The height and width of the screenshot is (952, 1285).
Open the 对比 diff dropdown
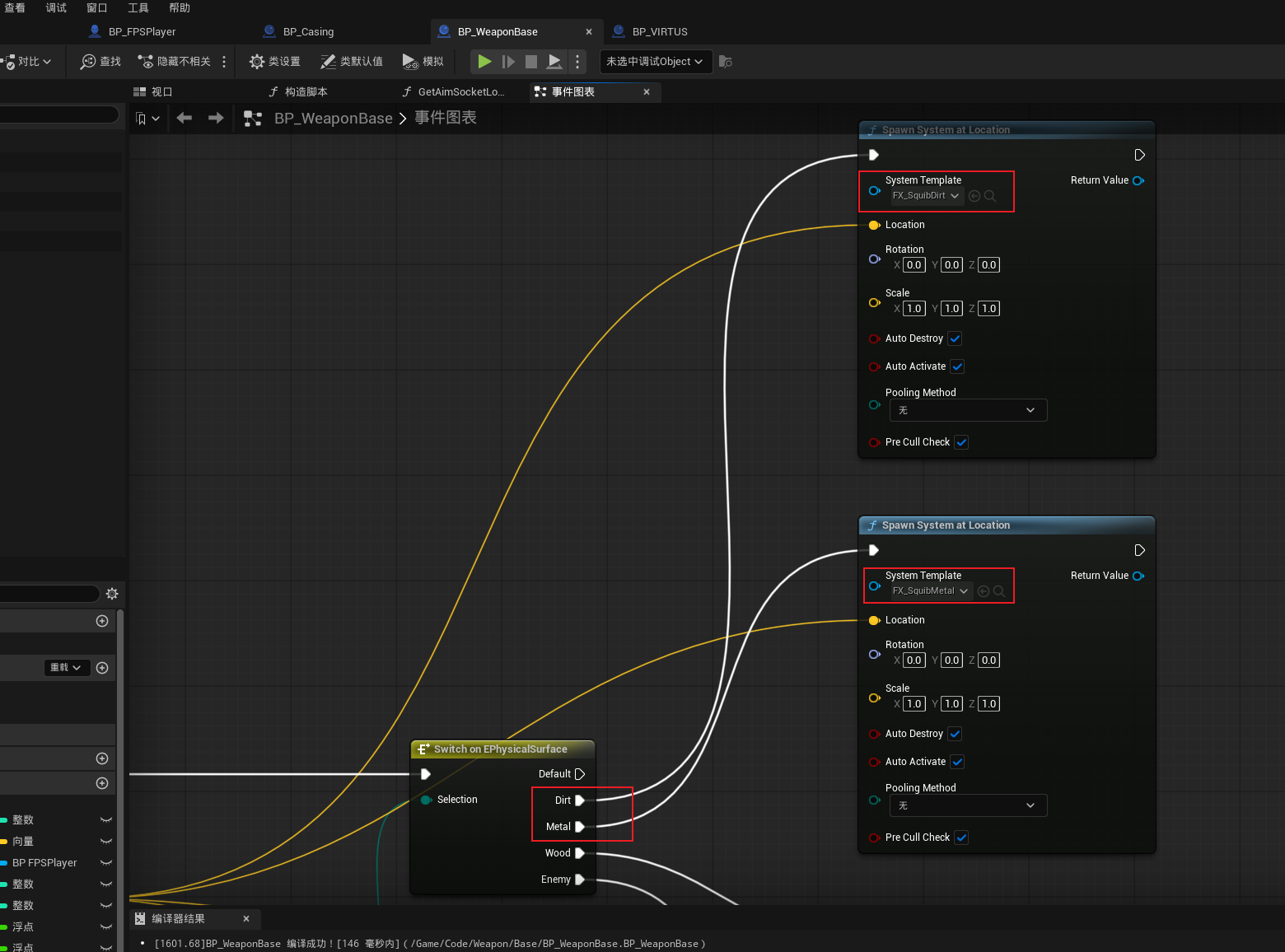(28, 62)
